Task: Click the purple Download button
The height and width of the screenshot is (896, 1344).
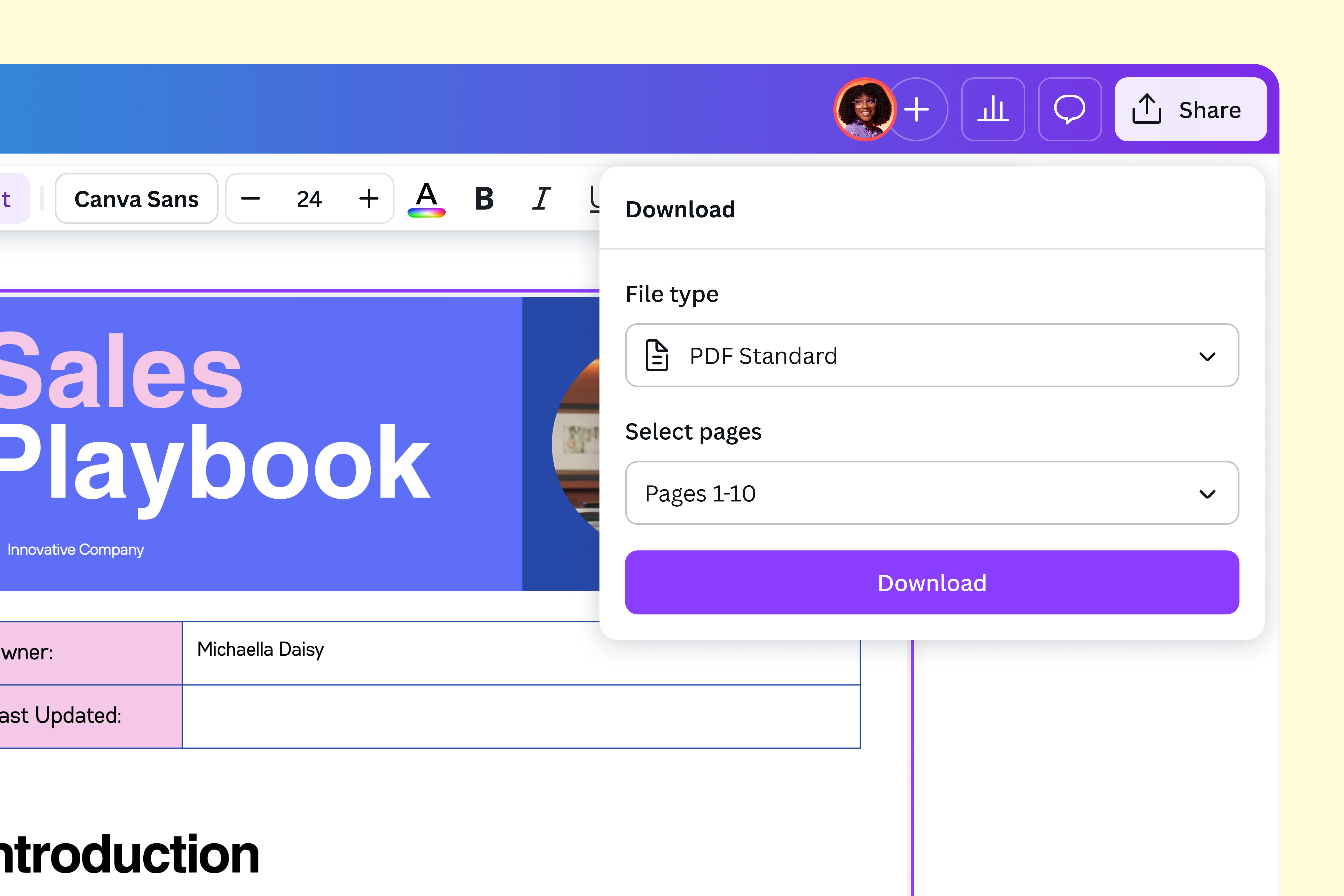Action: click(x=932, y=583)
